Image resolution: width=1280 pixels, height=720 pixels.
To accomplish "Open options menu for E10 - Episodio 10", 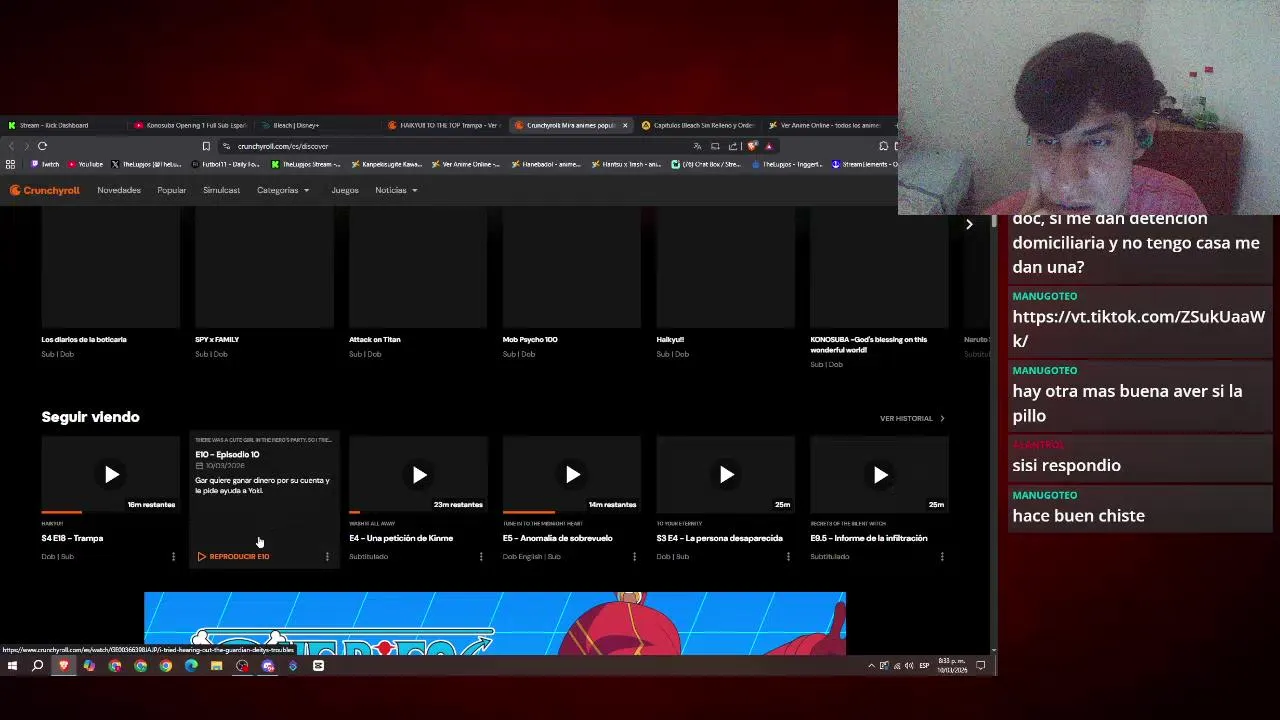I will tap(327, 556).
